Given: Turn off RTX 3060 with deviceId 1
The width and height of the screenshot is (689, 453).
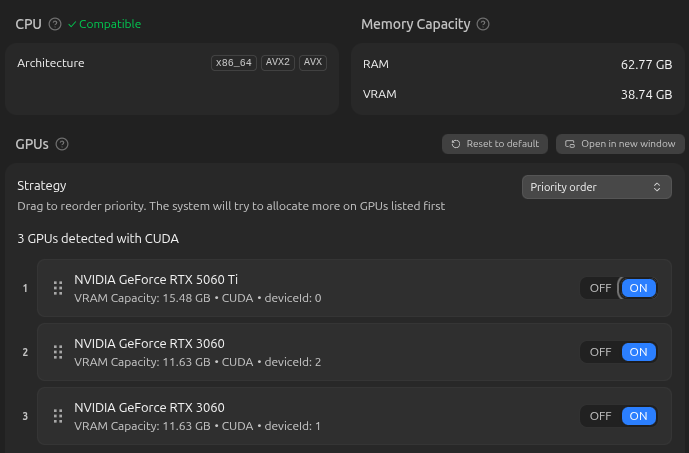Looking at the screenshot, I should (x=600, y=416).
